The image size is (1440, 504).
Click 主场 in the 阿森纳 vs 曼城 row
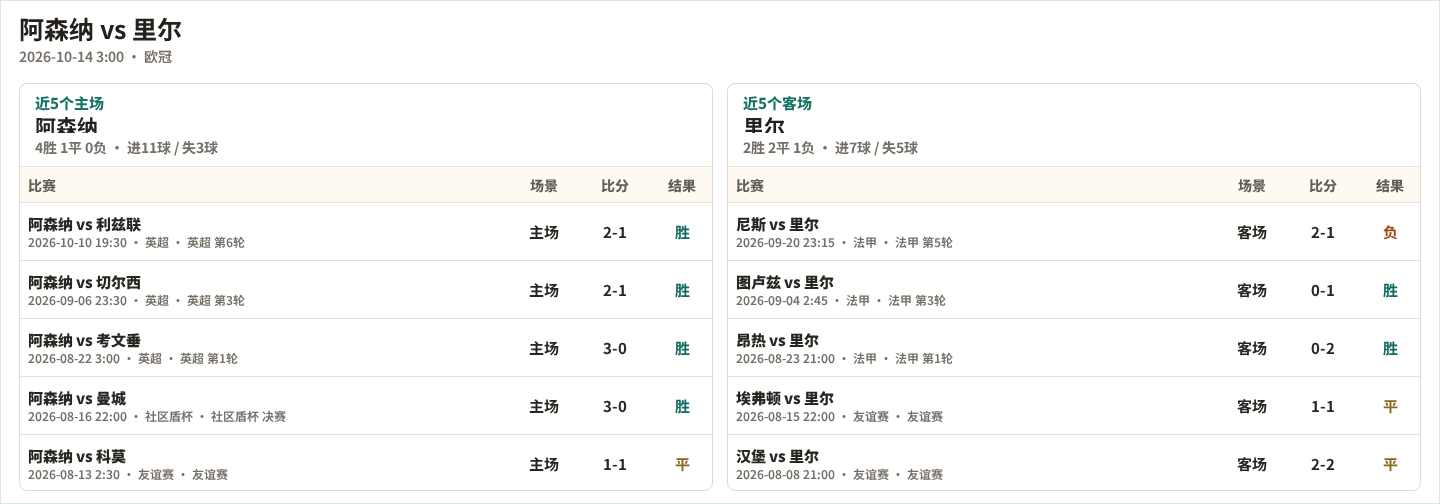(544, 407)
